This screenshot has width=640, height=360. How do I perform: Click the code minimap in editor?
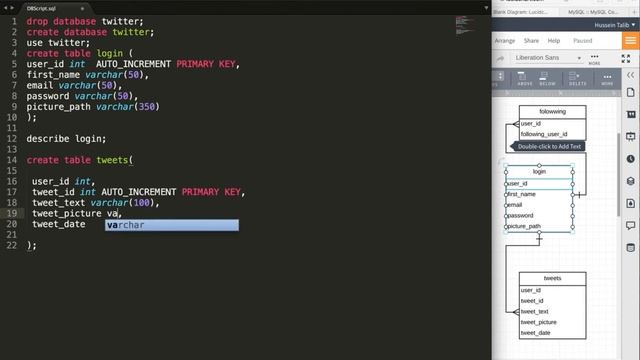coord(464,25)
